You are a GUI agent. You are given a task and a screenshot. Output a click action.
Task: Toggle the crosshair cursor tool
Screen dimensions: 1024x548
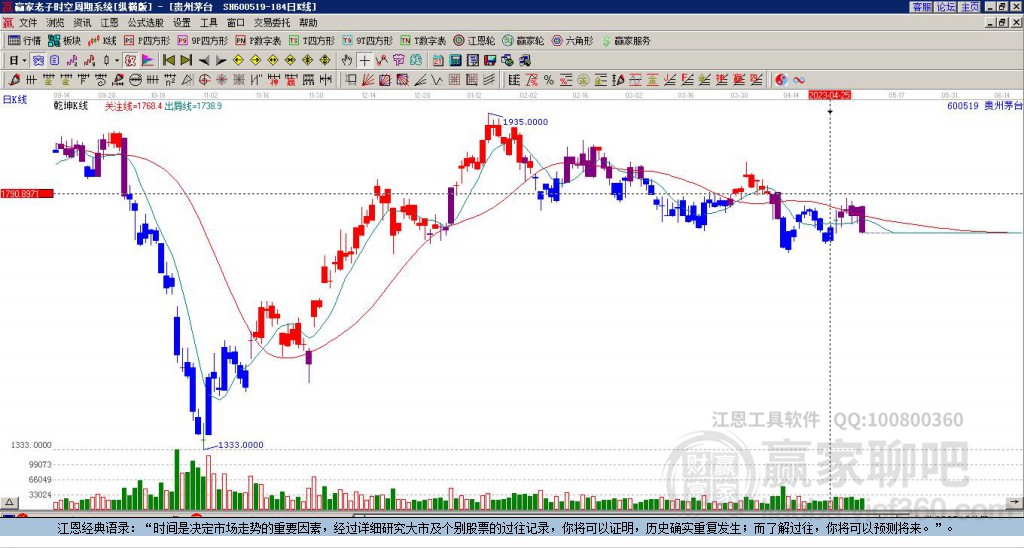364,61
